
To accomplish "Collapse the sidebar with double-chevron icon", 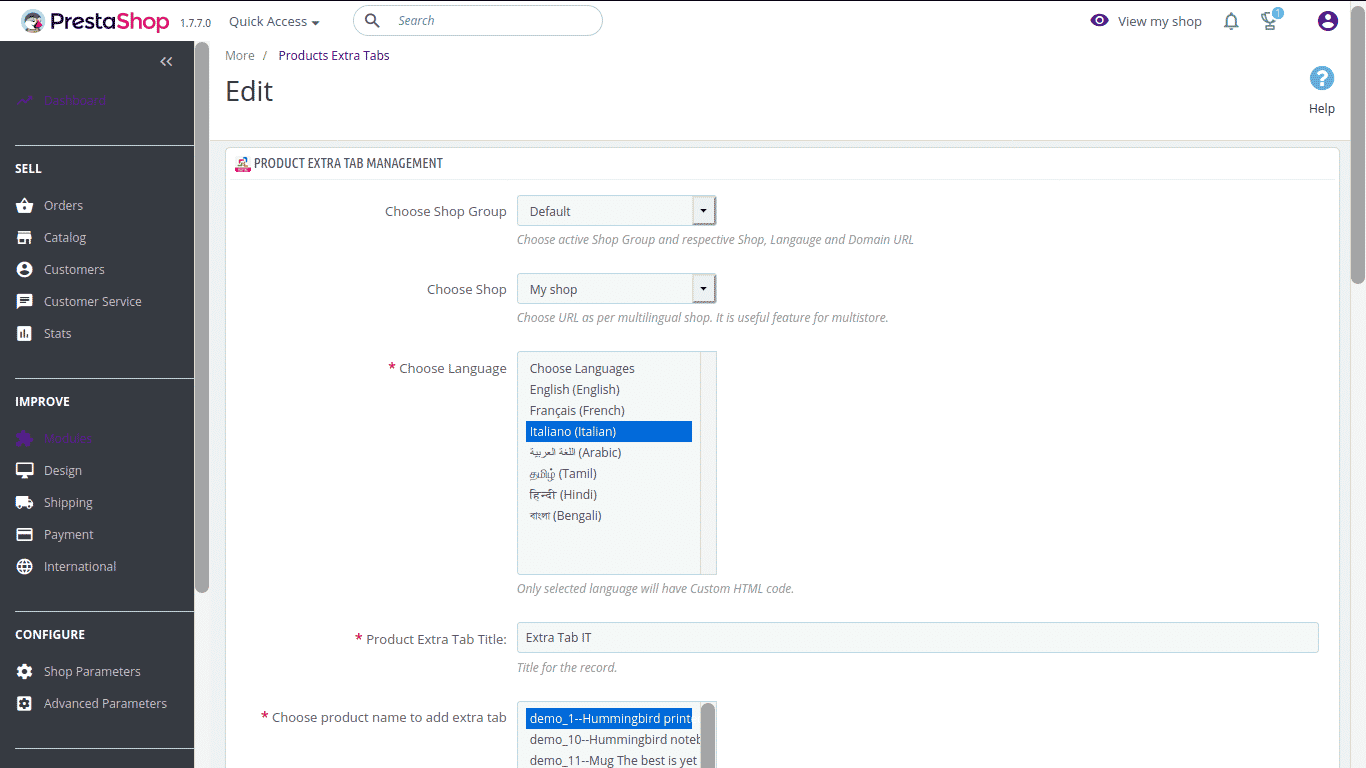I will pos(166,62).
